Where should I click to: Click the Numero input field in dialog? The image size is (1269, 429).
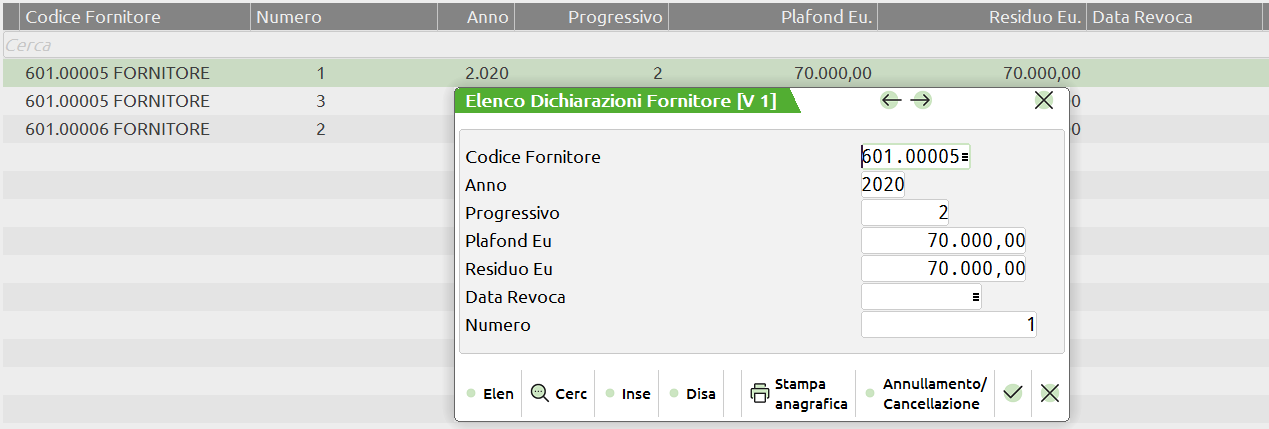click(x=948, y=325)
